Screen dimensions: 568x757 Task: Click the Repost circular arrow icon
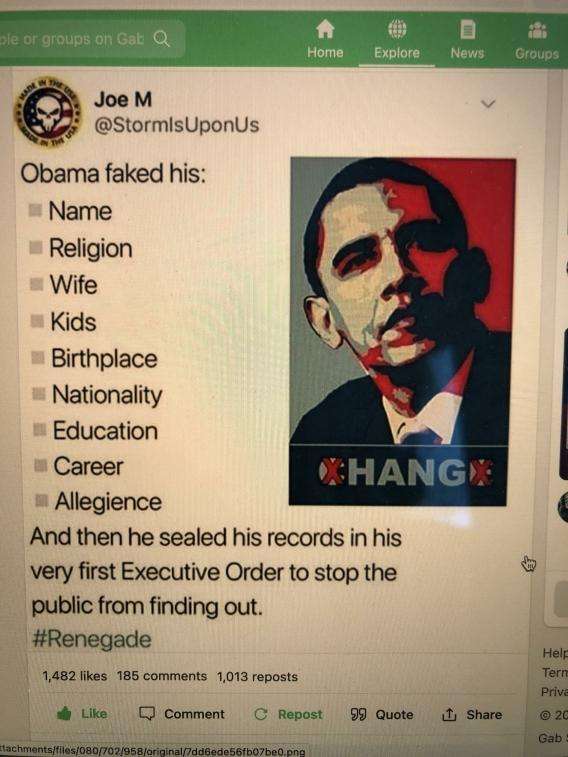click(x=261, y=714)
